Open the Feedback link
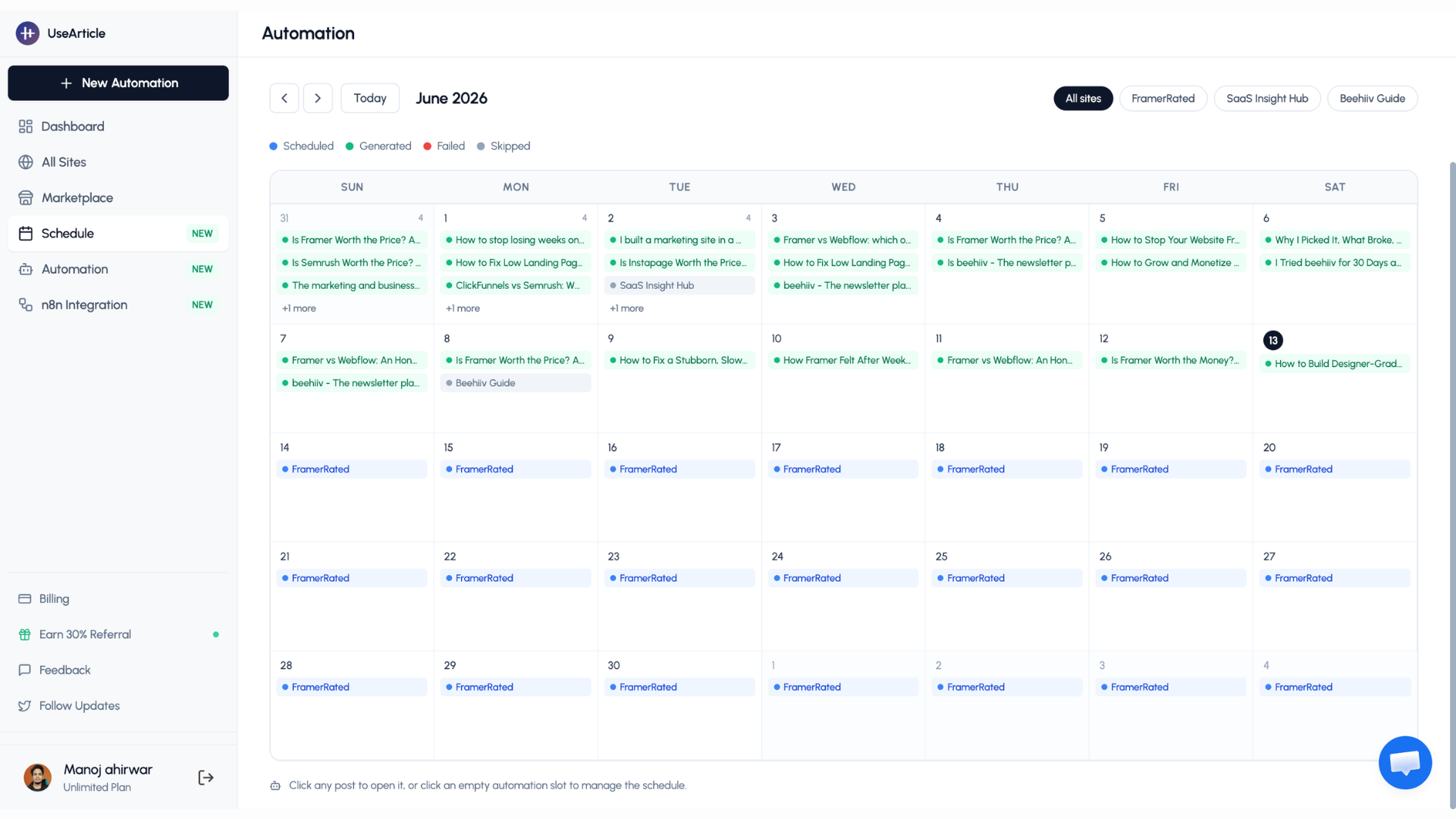 (118, 670)
